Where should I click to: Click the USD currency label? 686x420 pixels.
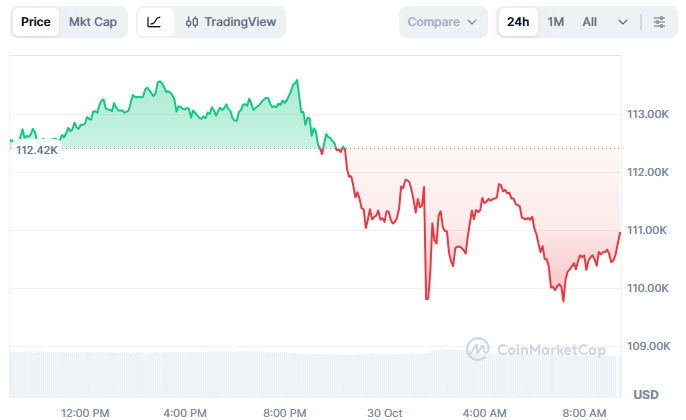(646, 392)
